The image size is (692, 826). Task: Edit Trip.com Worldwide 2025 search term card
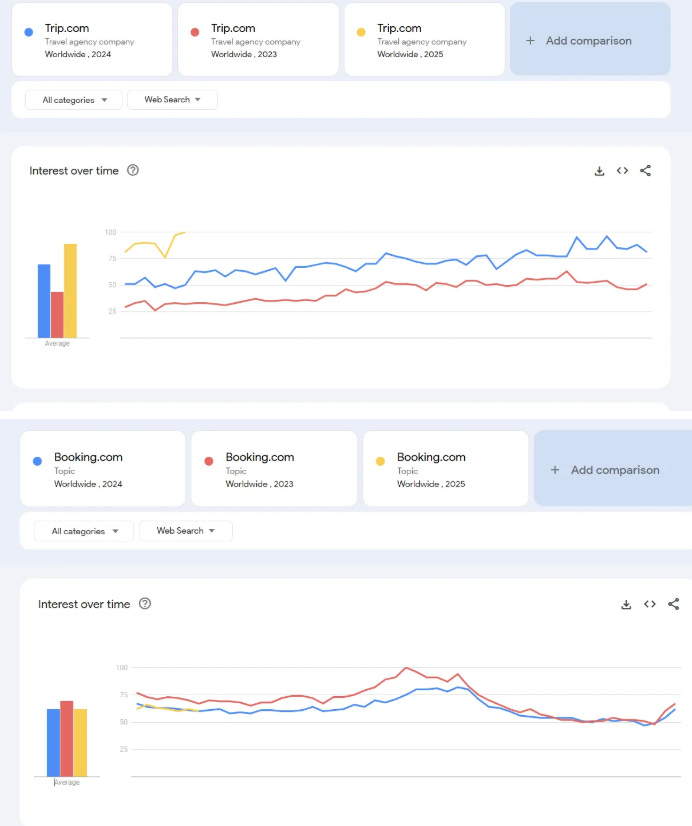click(x=424, y=40)
